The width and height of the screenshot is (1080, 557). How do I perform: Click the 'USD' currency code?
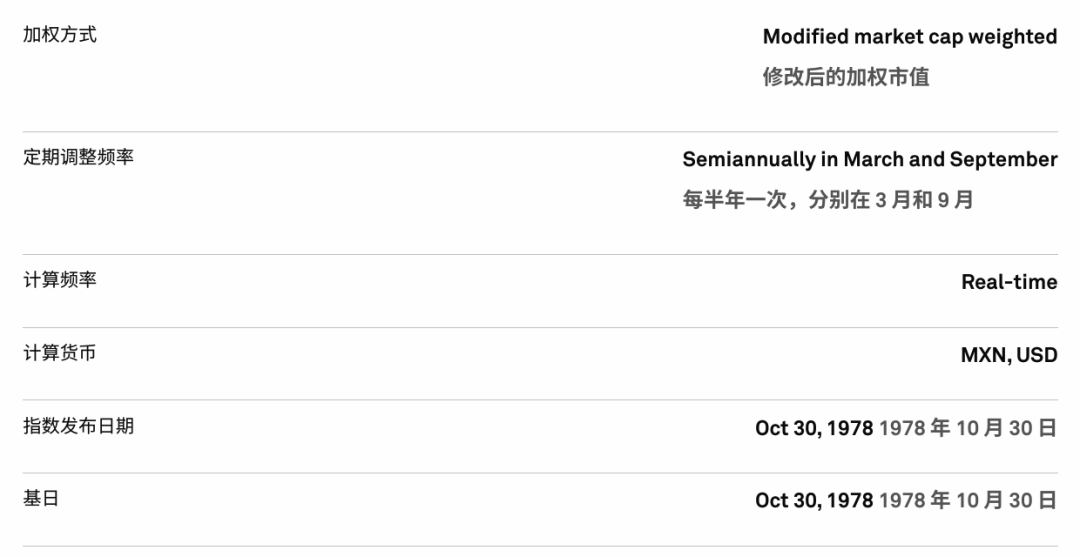(x=1037, y=355)
